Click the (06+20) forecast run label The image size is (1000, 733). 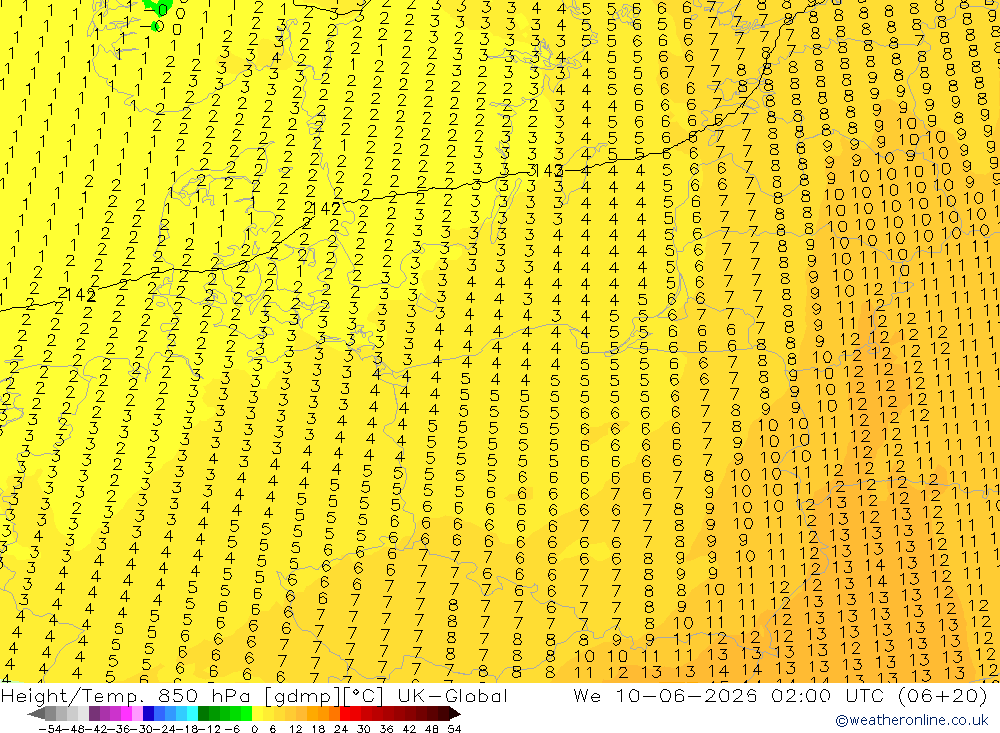pos(942,695)
